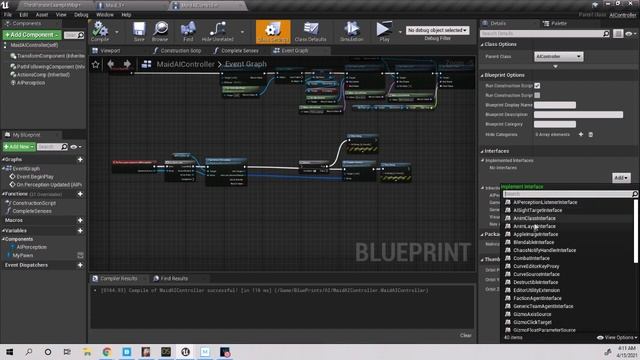Collapse Blueprint Options section
This screenshot has height=360, width=640.
click(x=482, y=76)
